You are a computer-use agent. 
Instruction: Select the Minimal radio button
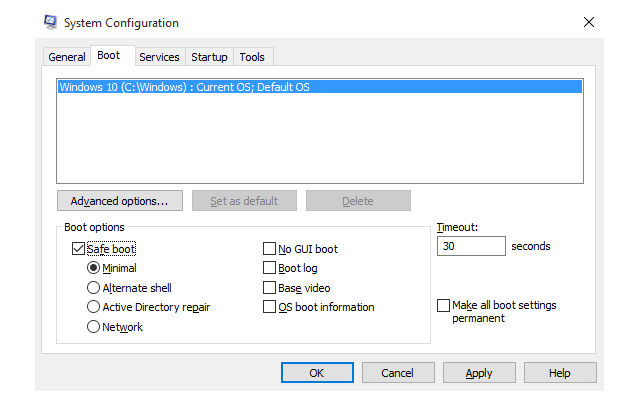point(93,268)
